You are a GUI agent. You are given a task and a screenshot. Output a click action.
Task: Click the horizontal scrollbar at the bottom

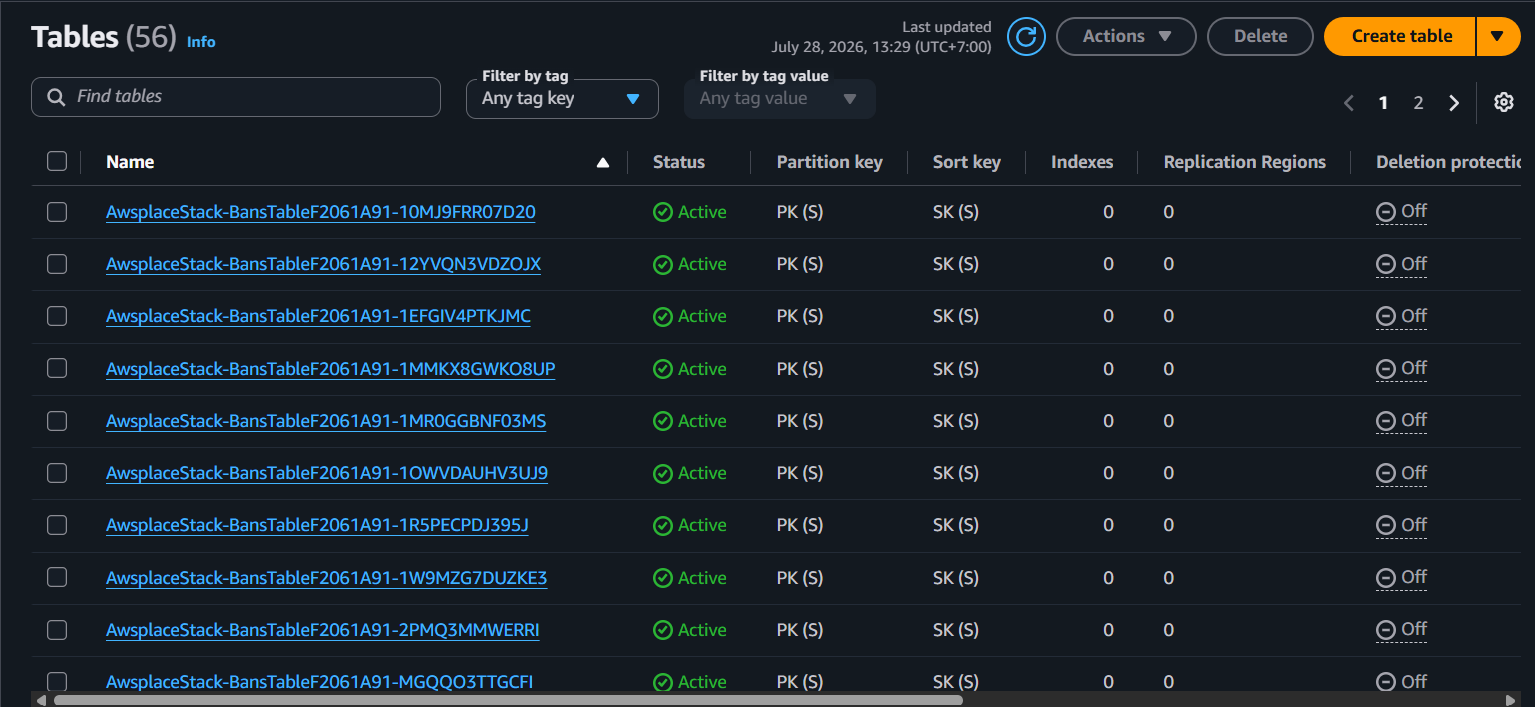pyautogui.click(x=508, y=700)
